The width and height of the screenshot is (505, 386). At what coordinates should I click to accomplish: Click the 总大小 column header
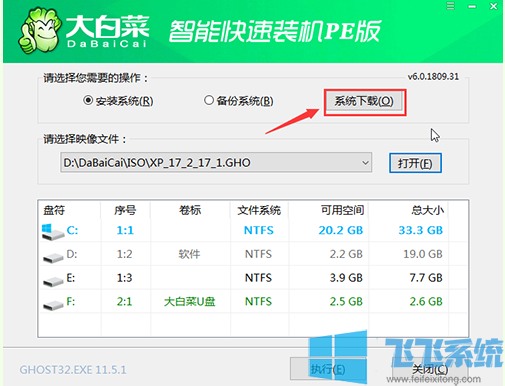click(428, 210)
